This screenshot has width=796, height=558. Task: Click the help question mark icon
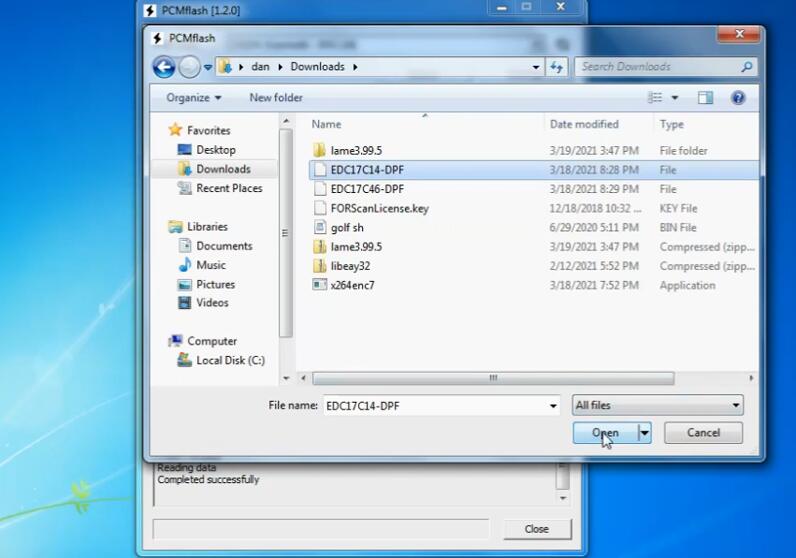point(738,97)
